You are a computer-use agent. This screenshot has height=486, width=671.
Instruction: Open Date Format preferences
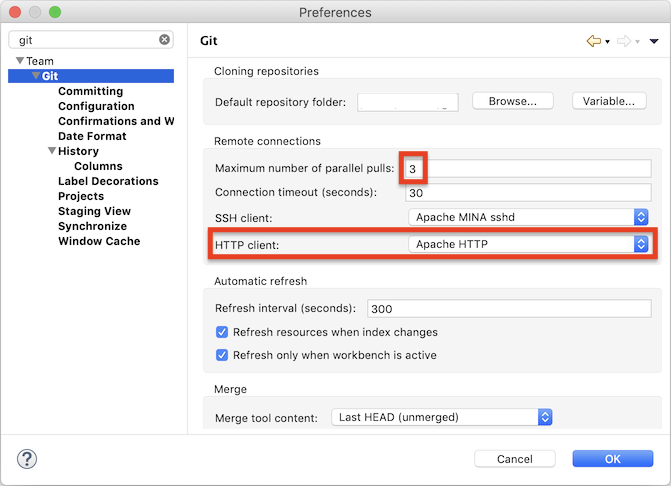pyautogui.click(x=92, y=136)
